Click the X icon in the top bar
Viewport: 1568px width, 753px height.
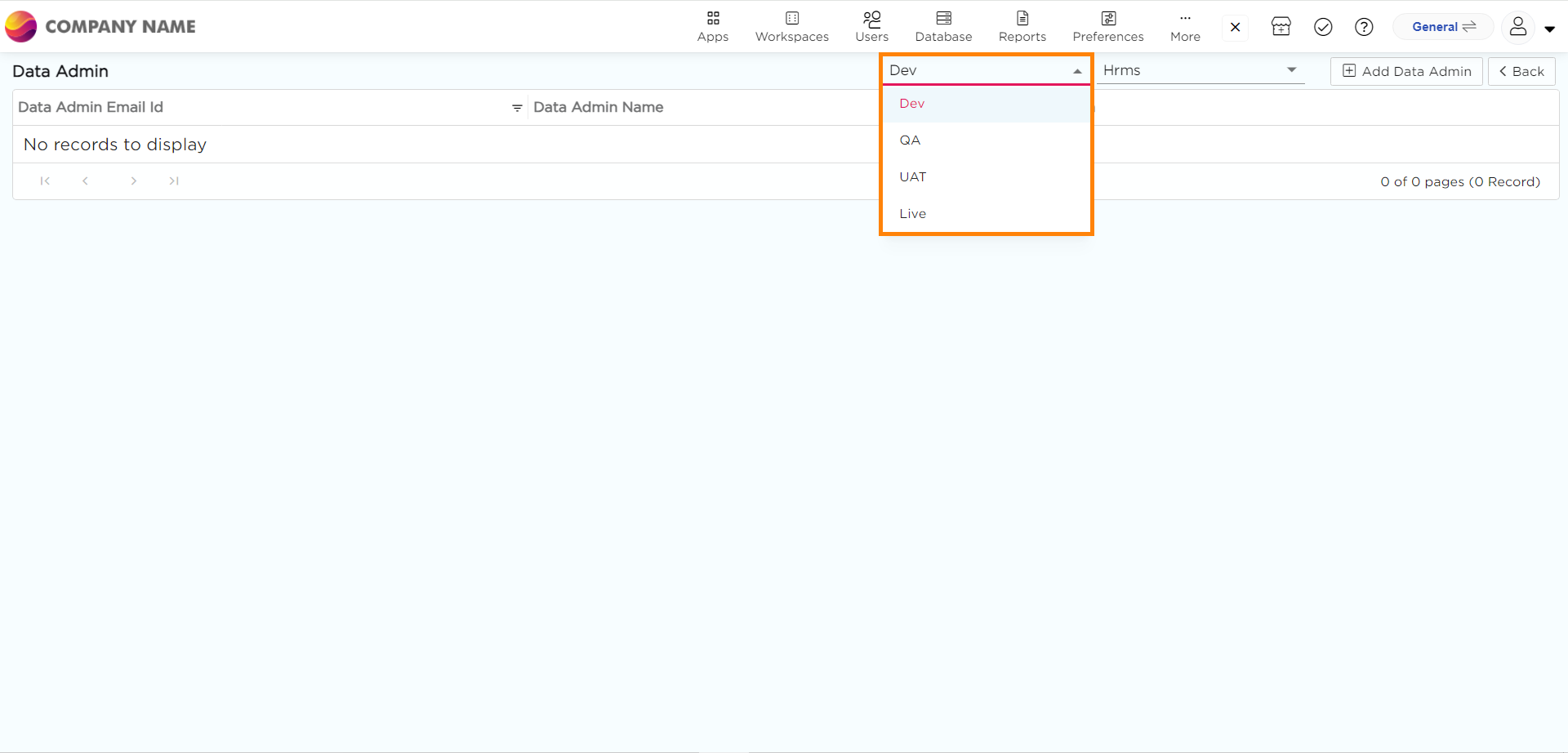pos(1235,27)
